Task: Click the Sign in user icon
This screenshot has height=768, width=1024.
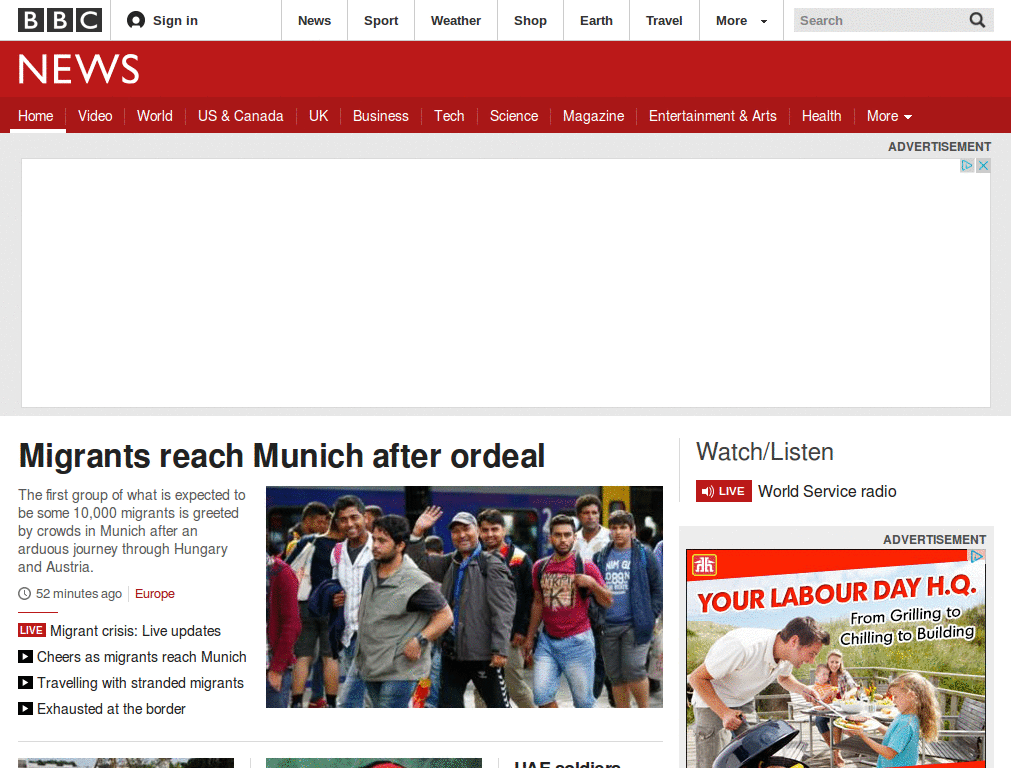Action: [136, 20]
